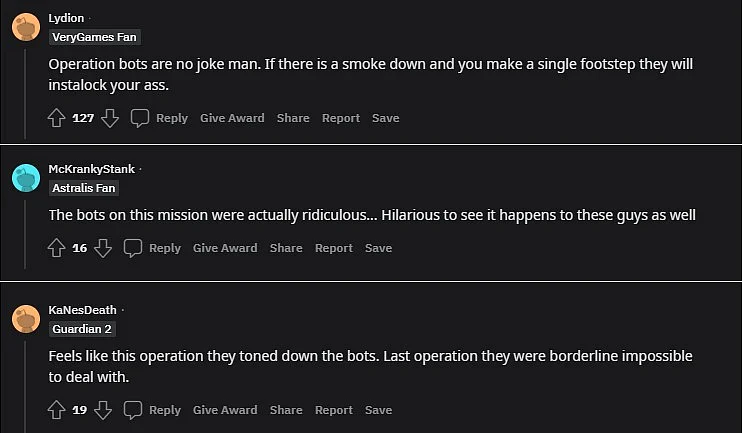Share McKrankyStank's comment

click(286, 248)
